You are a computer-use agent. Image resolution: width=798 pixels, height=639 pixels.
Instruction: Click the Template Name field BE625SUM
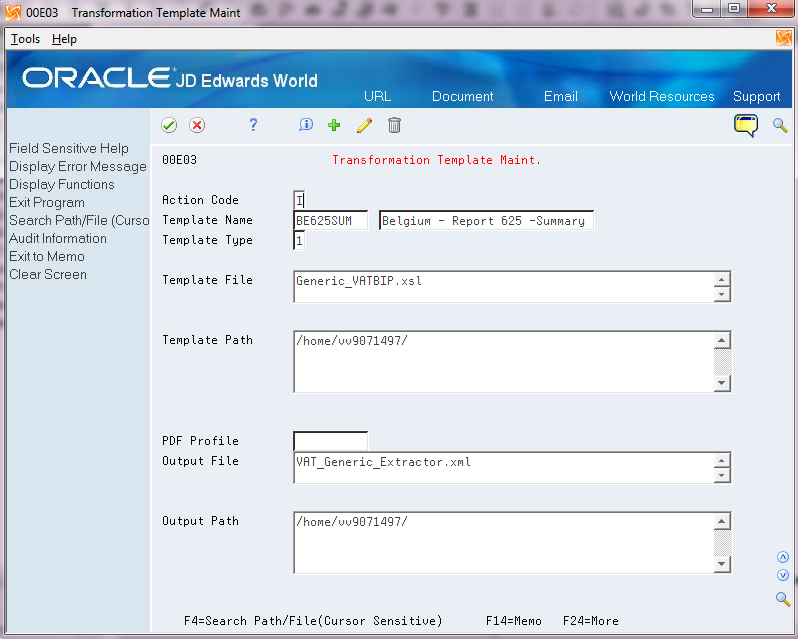[330, 220]
